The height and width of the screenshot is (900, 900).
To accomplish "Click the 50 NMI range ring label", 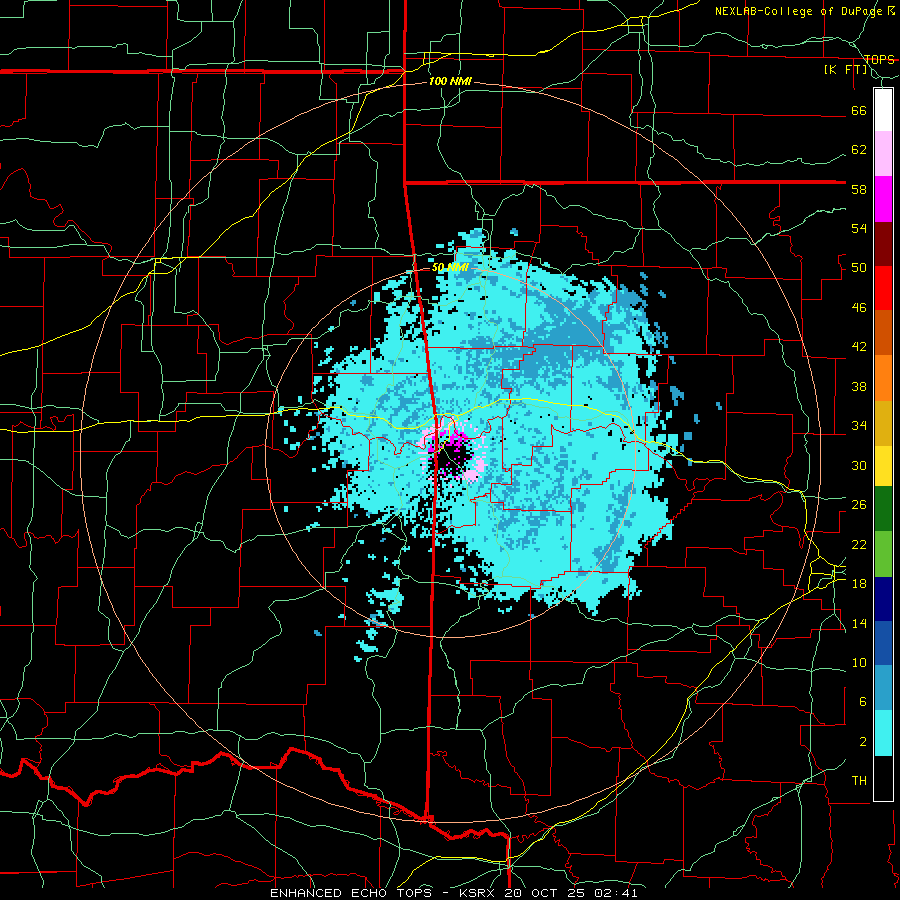I will [x=451, y=267].
